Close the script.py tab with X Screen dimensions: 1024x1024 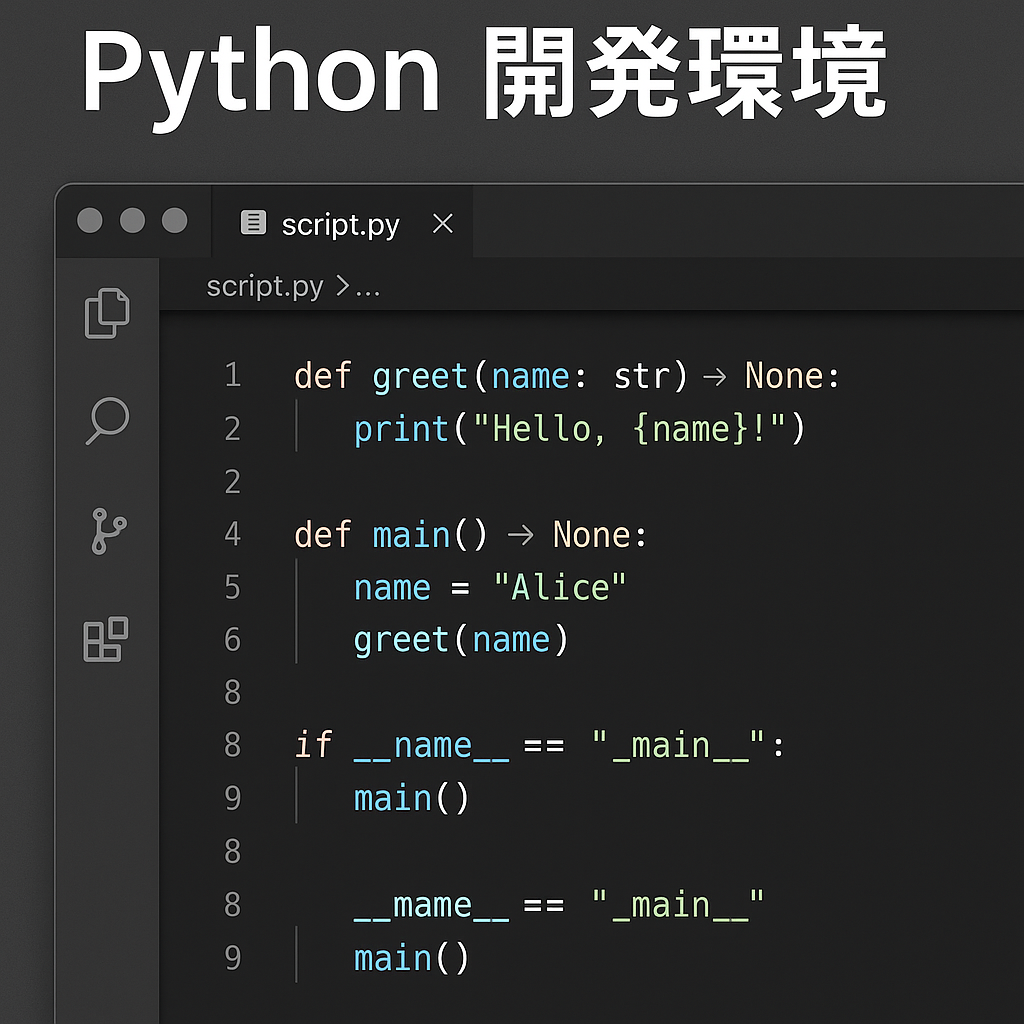pos(443,223)
